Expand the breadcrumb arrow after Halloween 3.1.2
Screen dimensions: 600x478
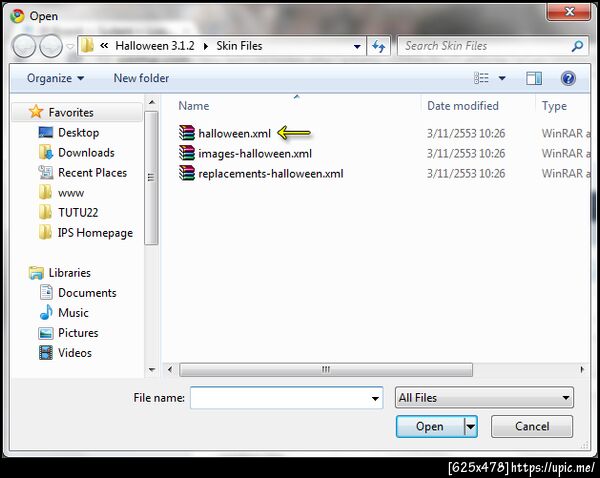206,46
